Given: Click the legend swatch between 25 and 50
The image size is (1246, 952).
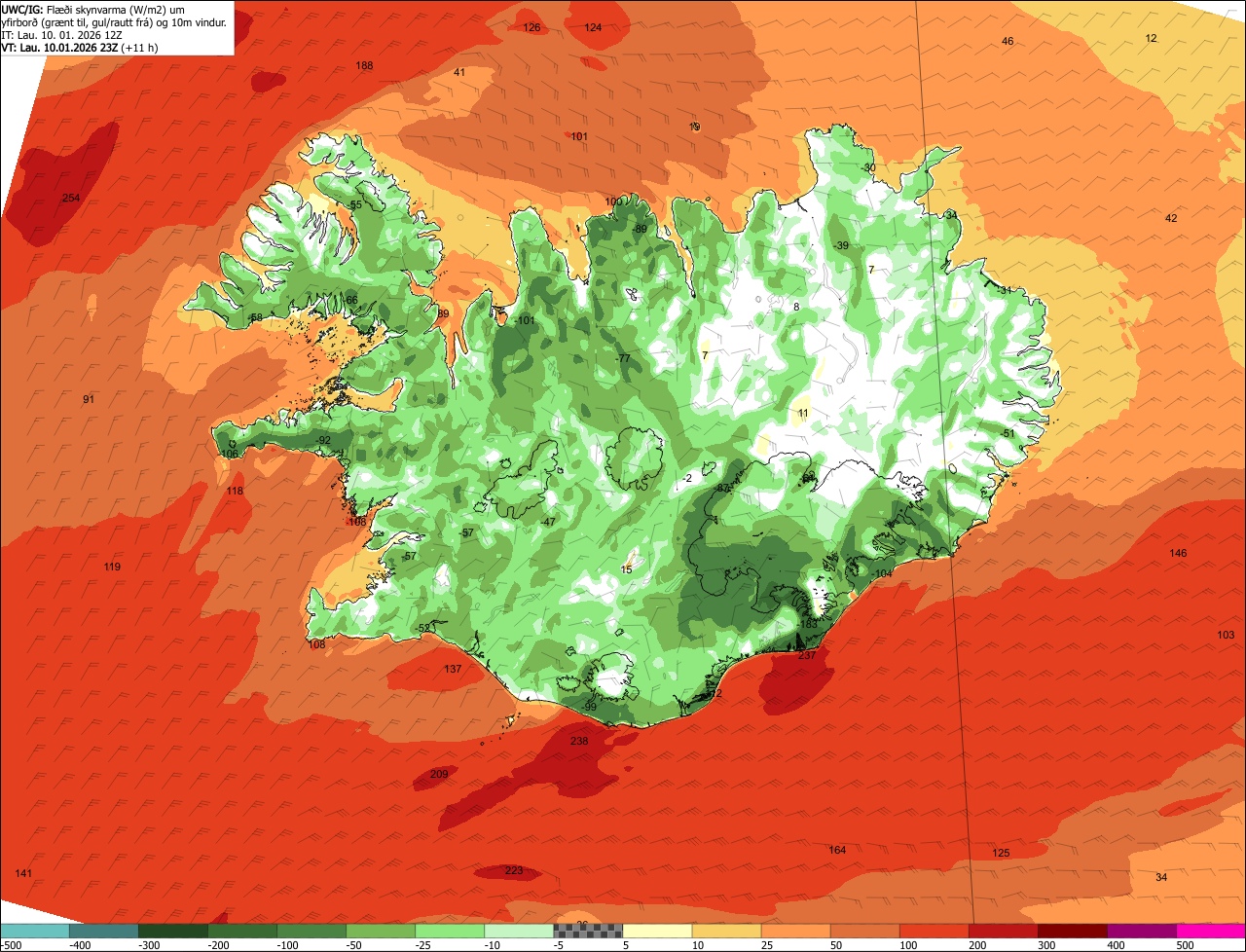Looking at the screenshot, I should (794, 932).
